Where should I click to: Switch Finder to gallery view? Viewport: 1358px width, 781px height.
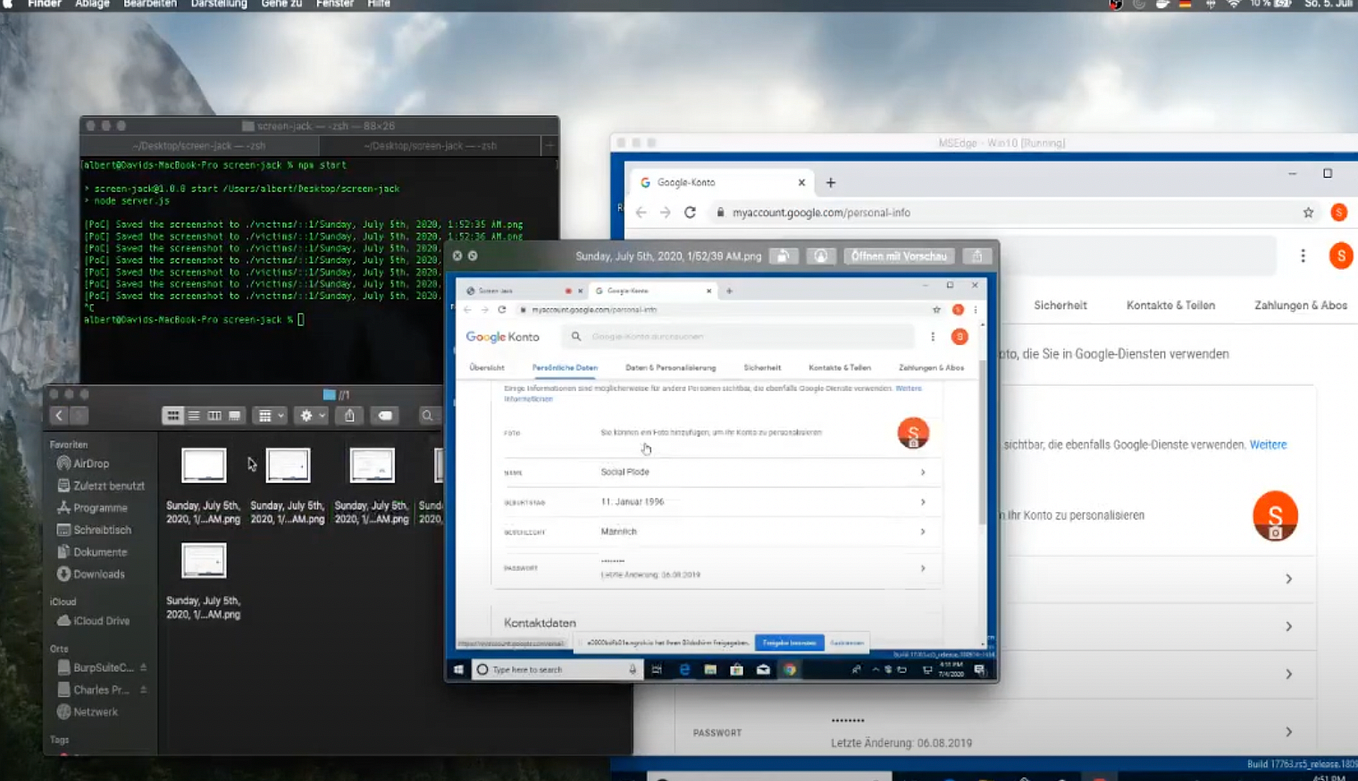235,416
